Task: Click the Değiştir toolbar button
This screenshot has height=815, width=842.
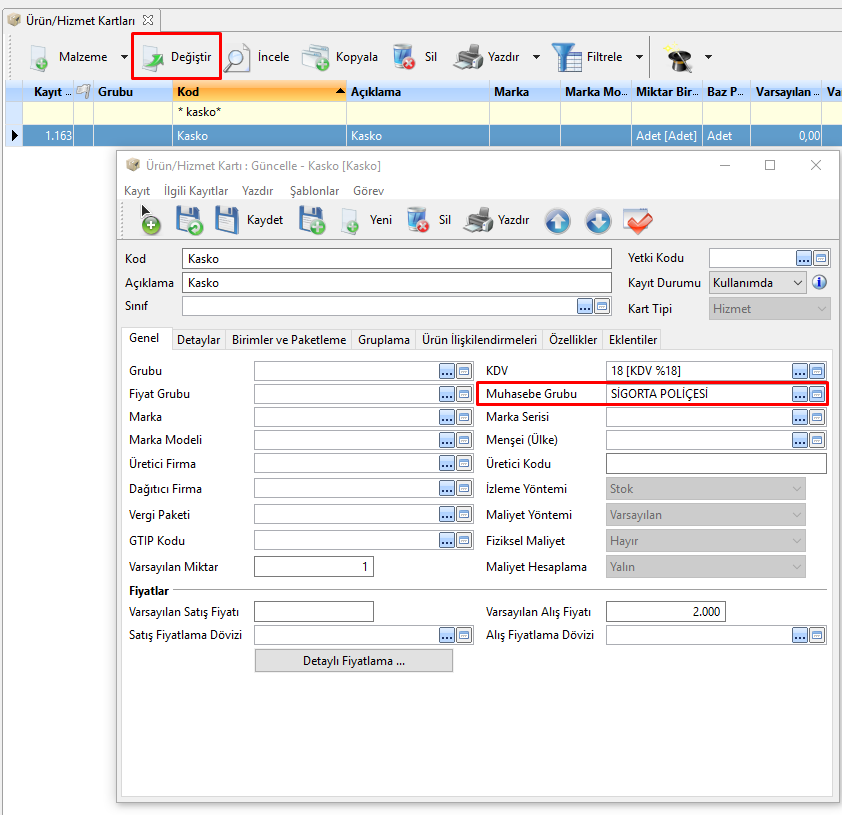Action: point(176,57)
